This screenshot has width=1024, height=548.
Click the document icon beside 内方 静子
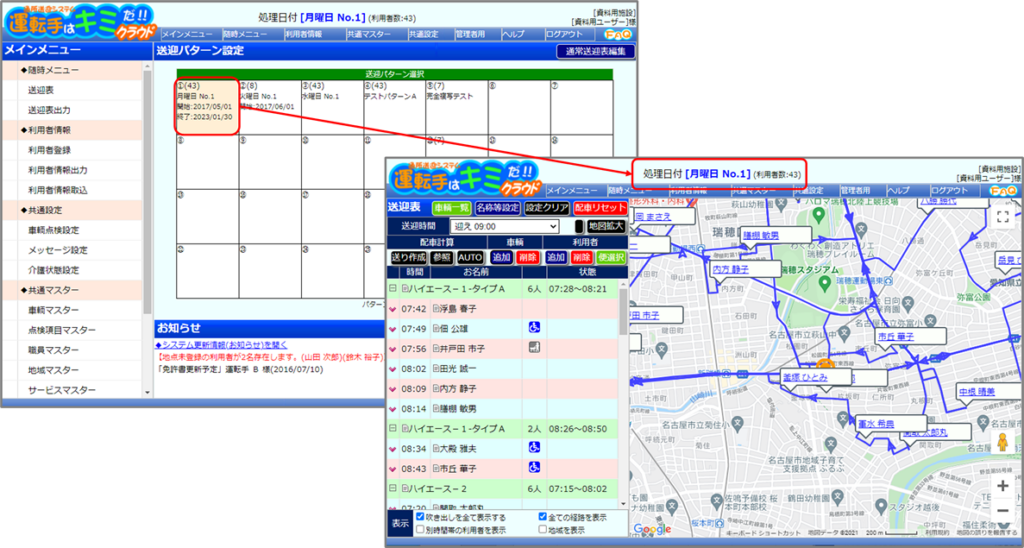coord(436,389)
